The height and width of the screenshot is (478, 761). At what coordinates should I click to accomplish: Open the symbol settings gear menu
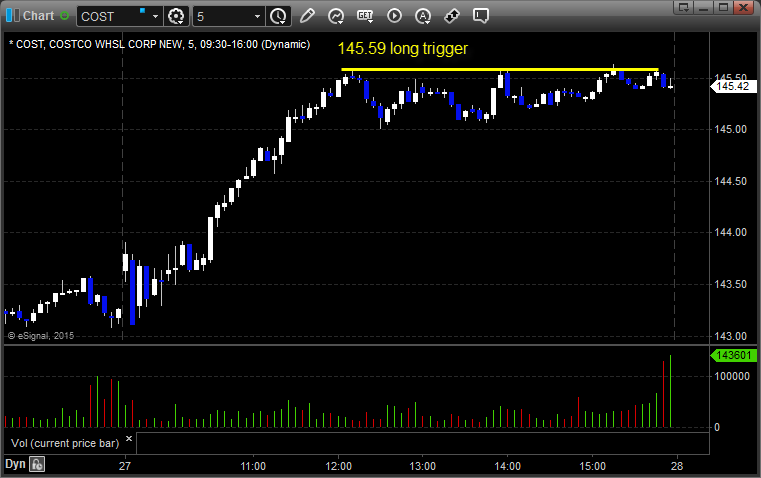(176, 16)
